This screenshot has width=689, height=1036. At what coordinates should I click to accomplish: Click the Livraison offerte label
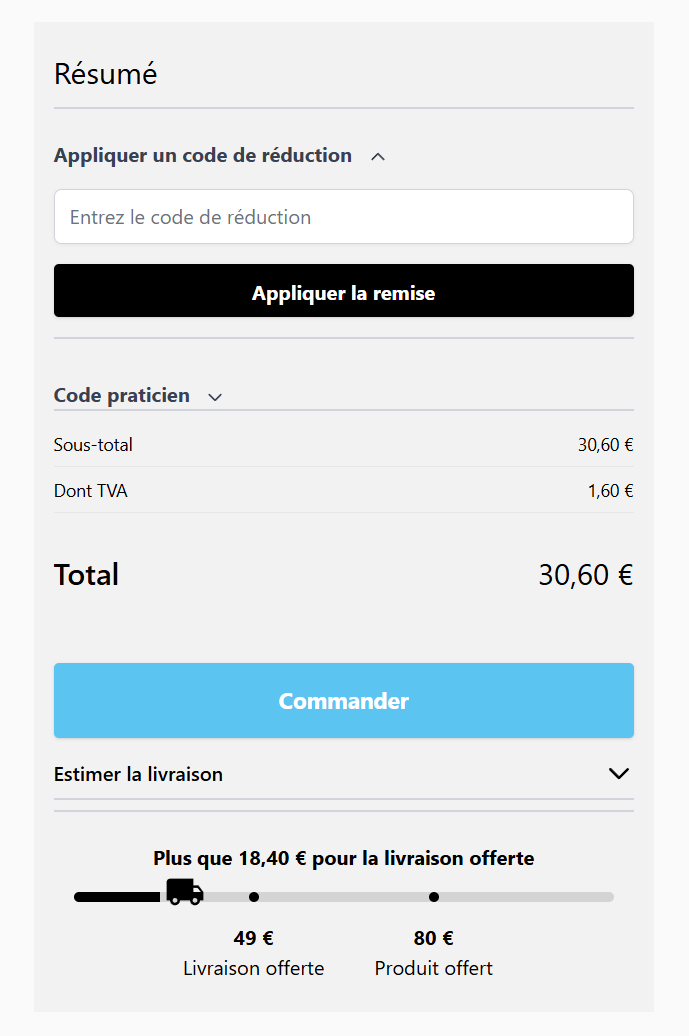[x=253, y=968]
